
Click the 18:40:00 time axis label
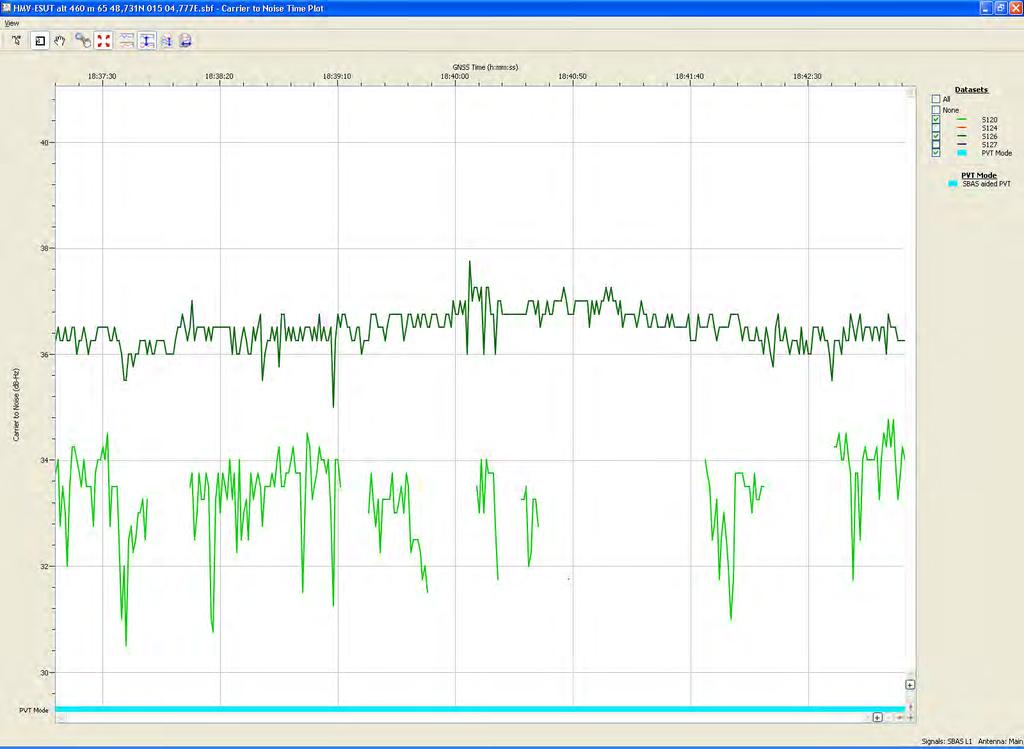[455, 76]
